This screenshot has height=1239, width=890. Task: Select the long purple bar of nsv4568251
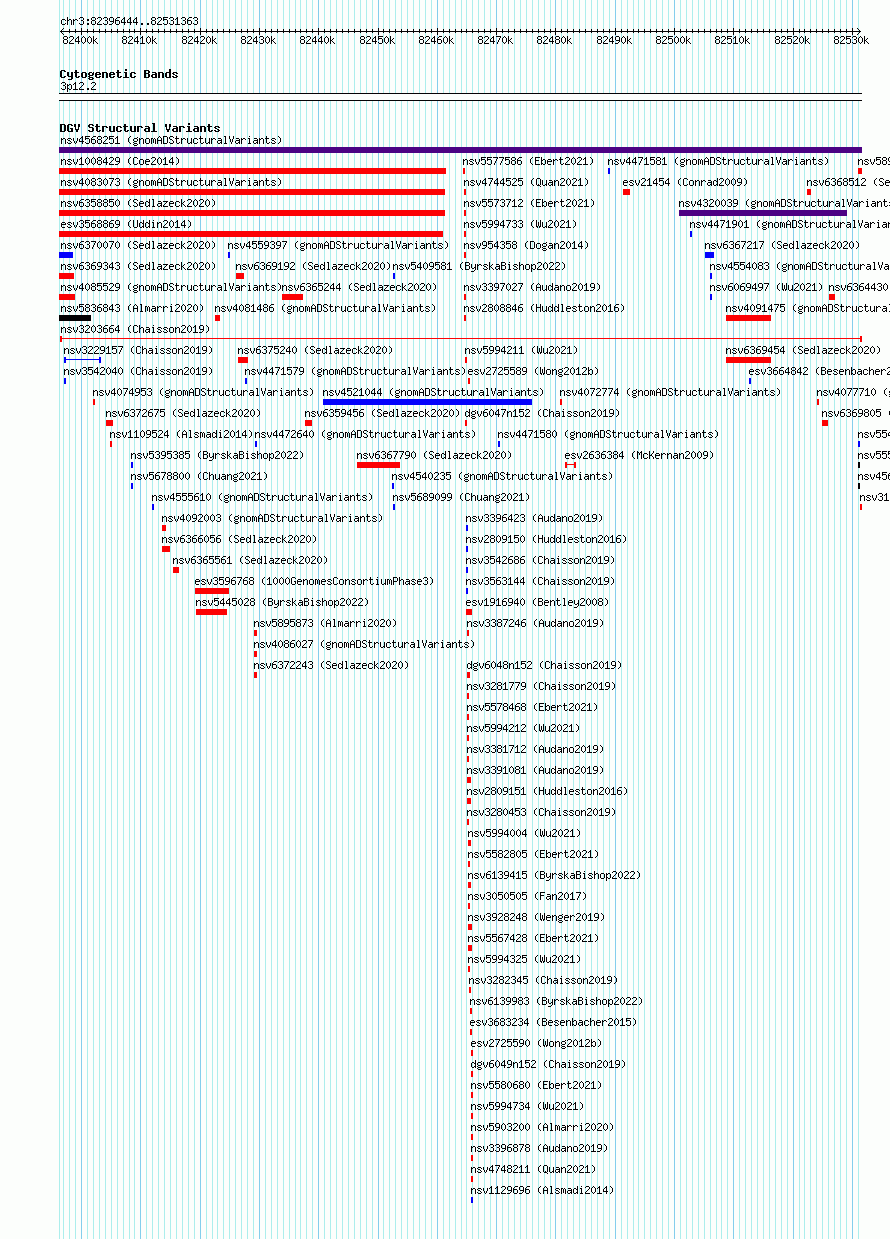click(460, 150)
